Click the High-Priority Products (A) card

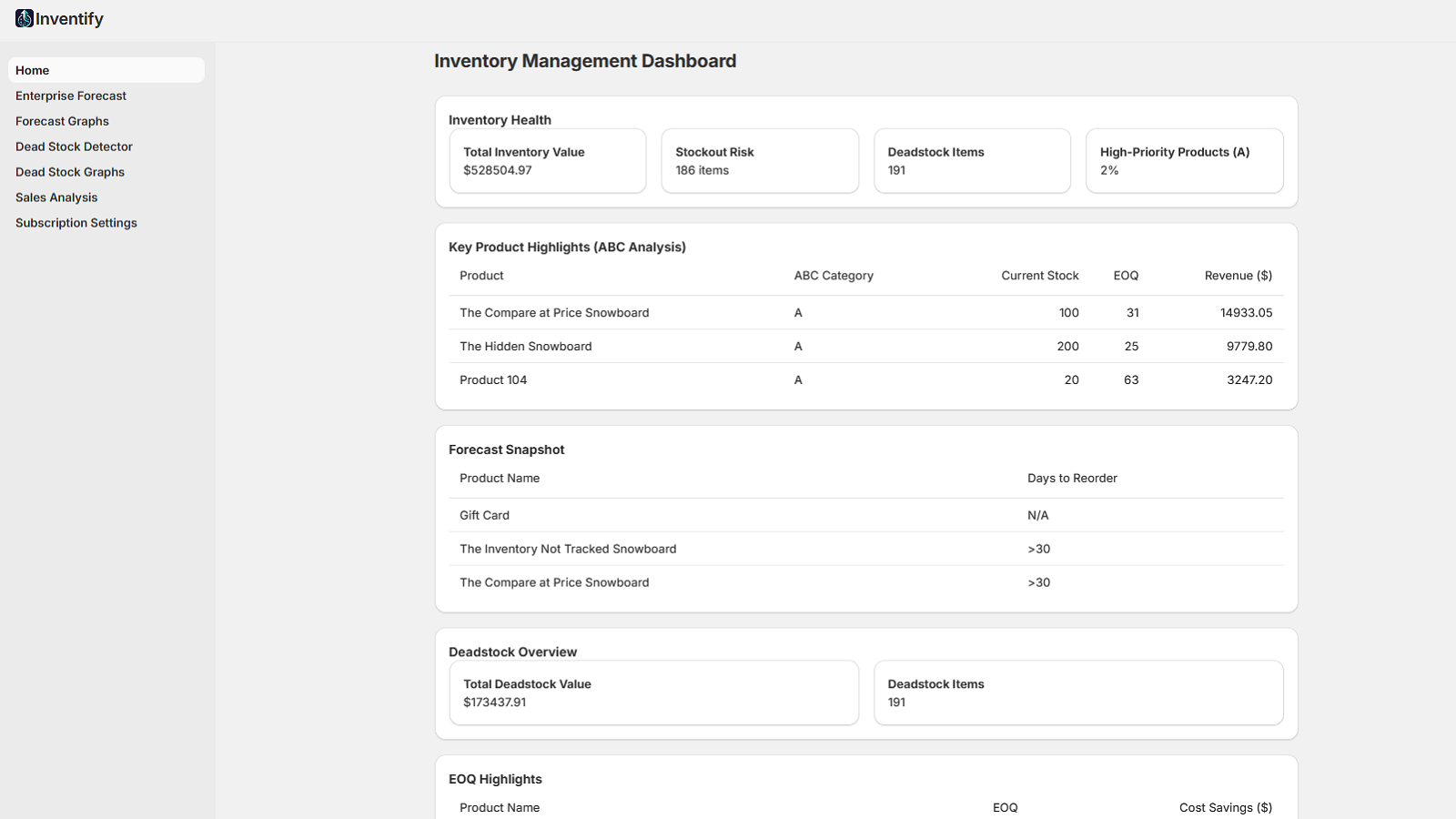coord(1184,161)
